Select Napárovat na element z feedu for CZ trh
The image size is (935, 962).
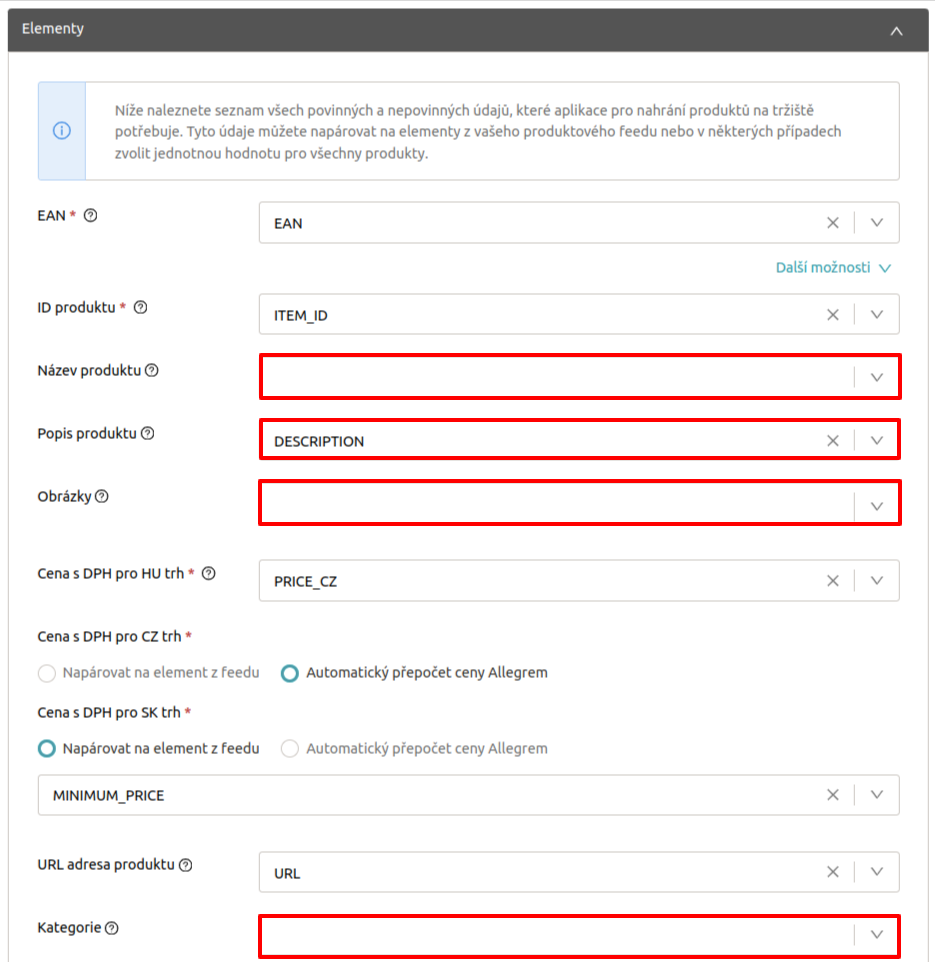(x=47, y=673)
